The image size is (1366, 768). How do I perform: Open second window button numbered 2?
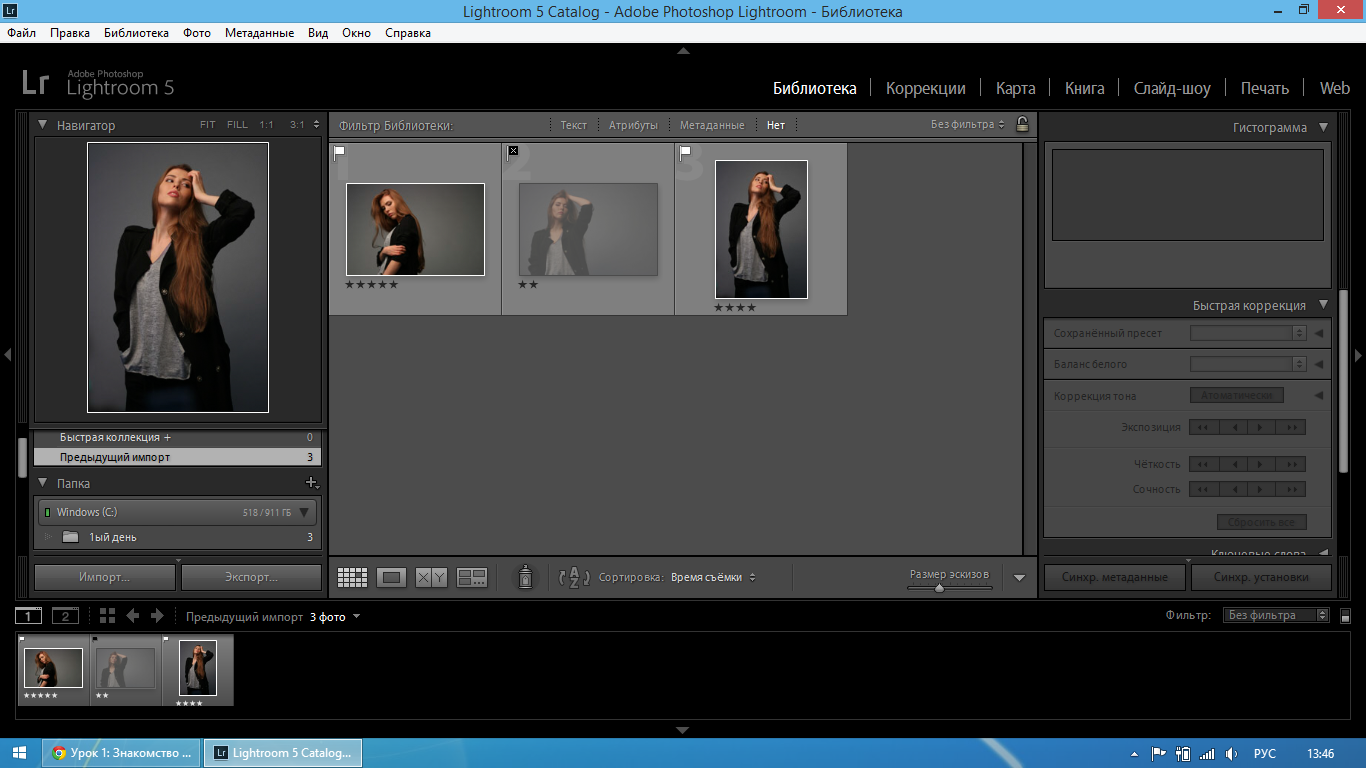point(65,616)
